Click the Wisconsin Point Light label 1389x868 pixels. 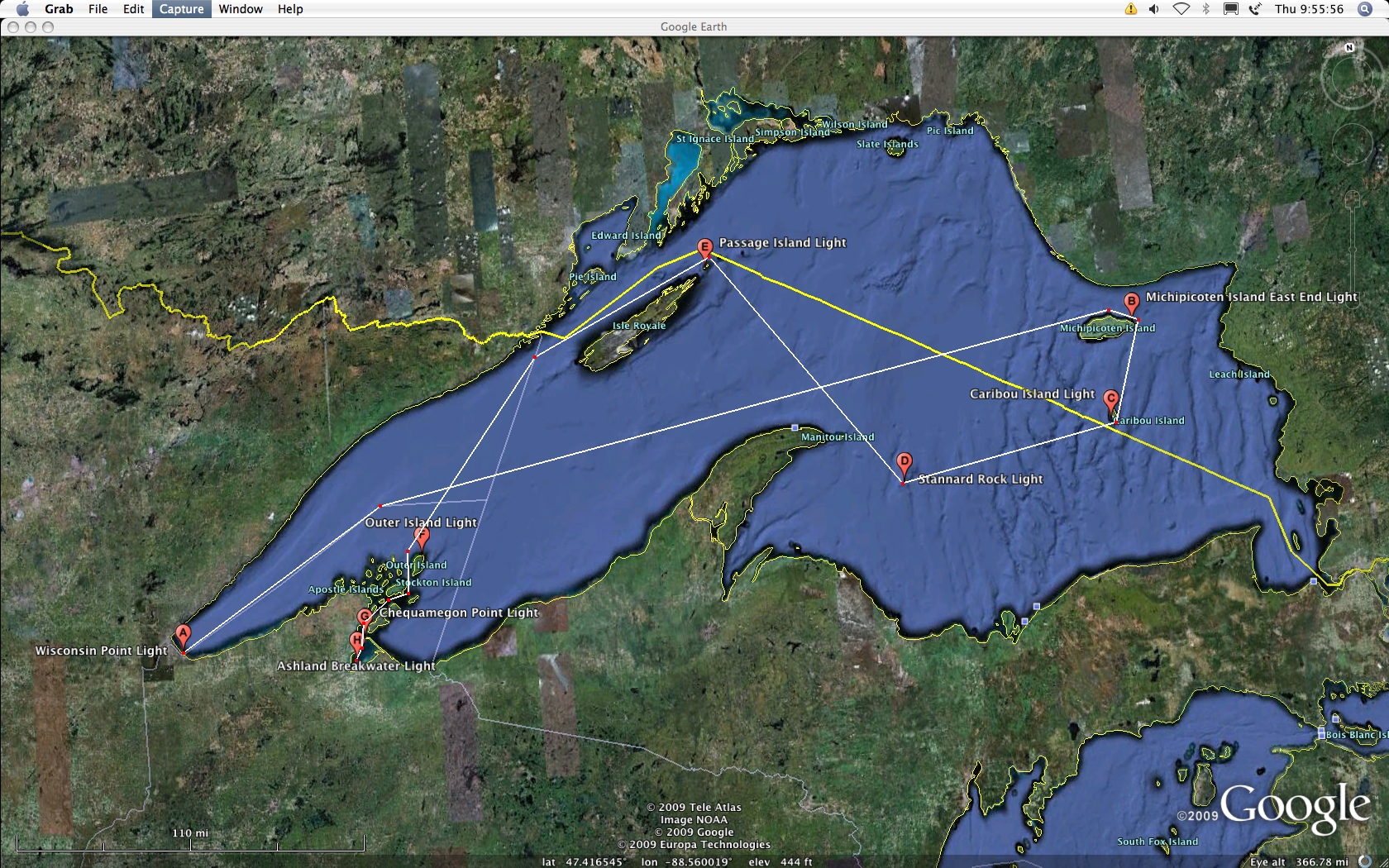101,651
